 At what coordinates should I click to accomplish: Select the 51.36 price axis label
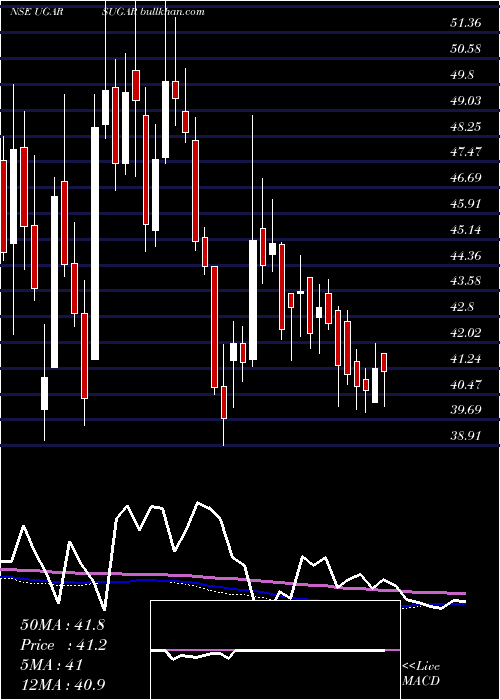[466, 22]
